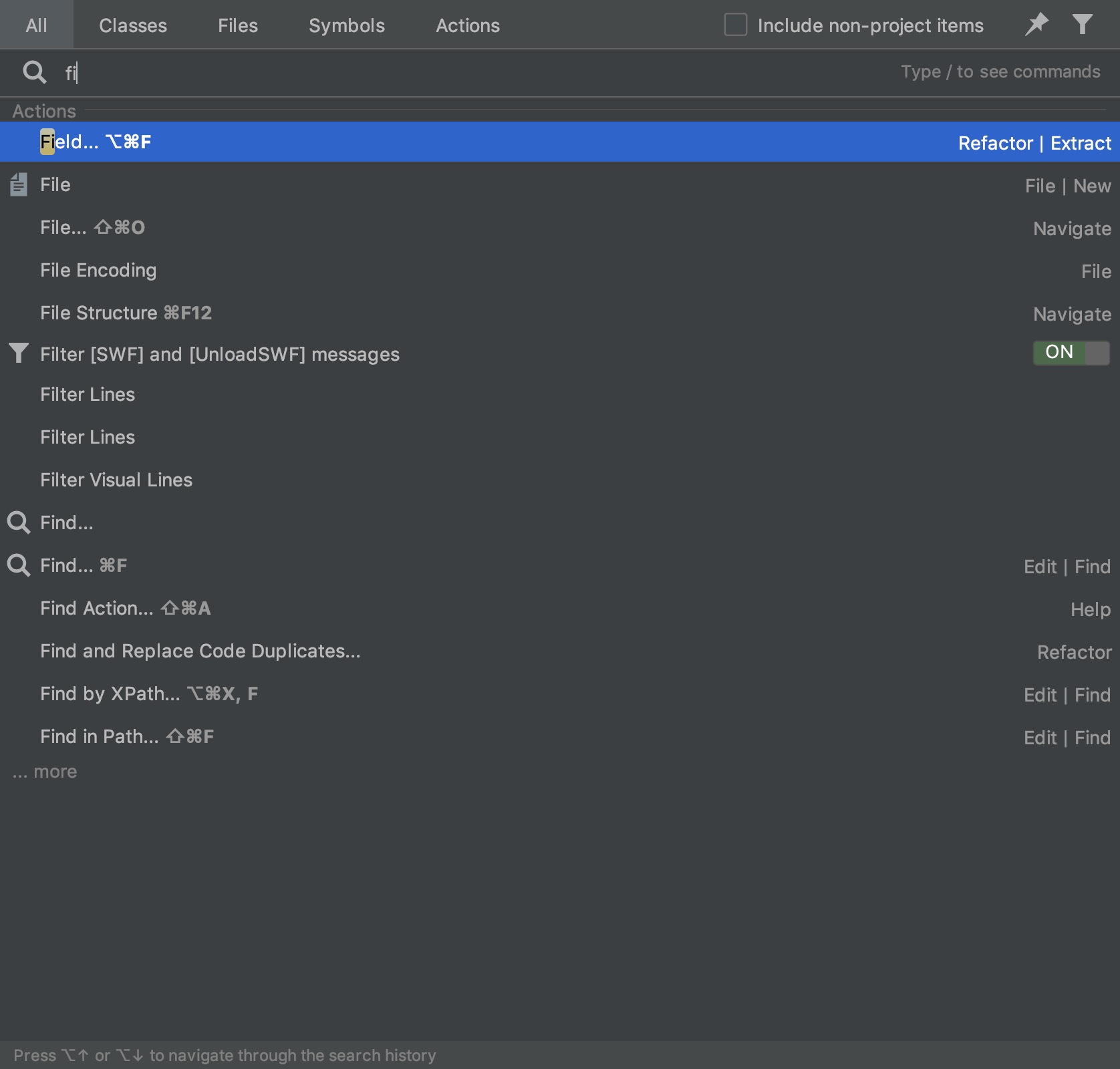The height and width of the screenshot is (1069, 1120).
Task: Enable Include non-project items checkbox
Action: click(736, 25)
